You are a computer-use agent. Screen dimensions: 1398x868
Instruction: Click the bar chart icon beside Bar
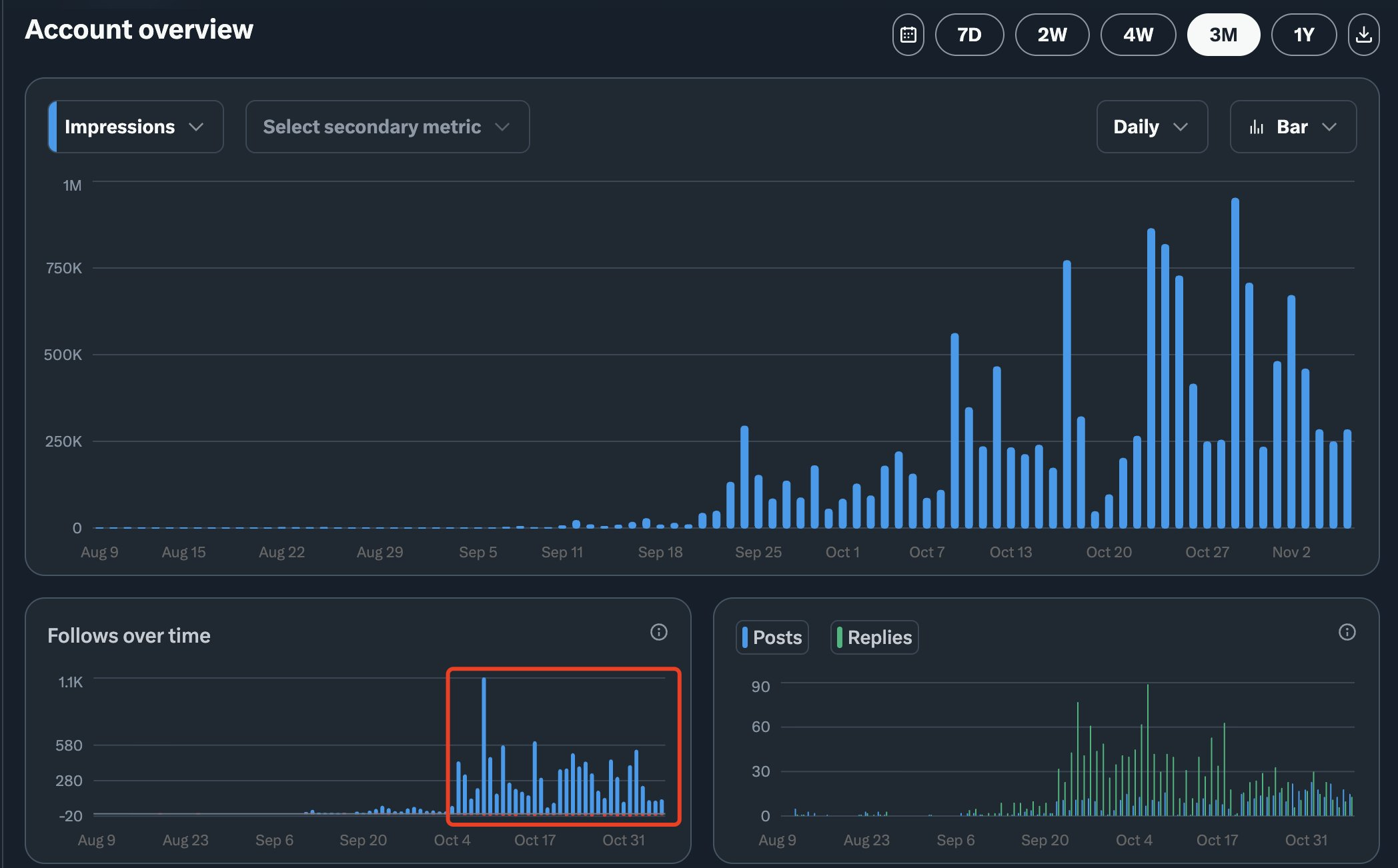click(x=1257, y=127)
